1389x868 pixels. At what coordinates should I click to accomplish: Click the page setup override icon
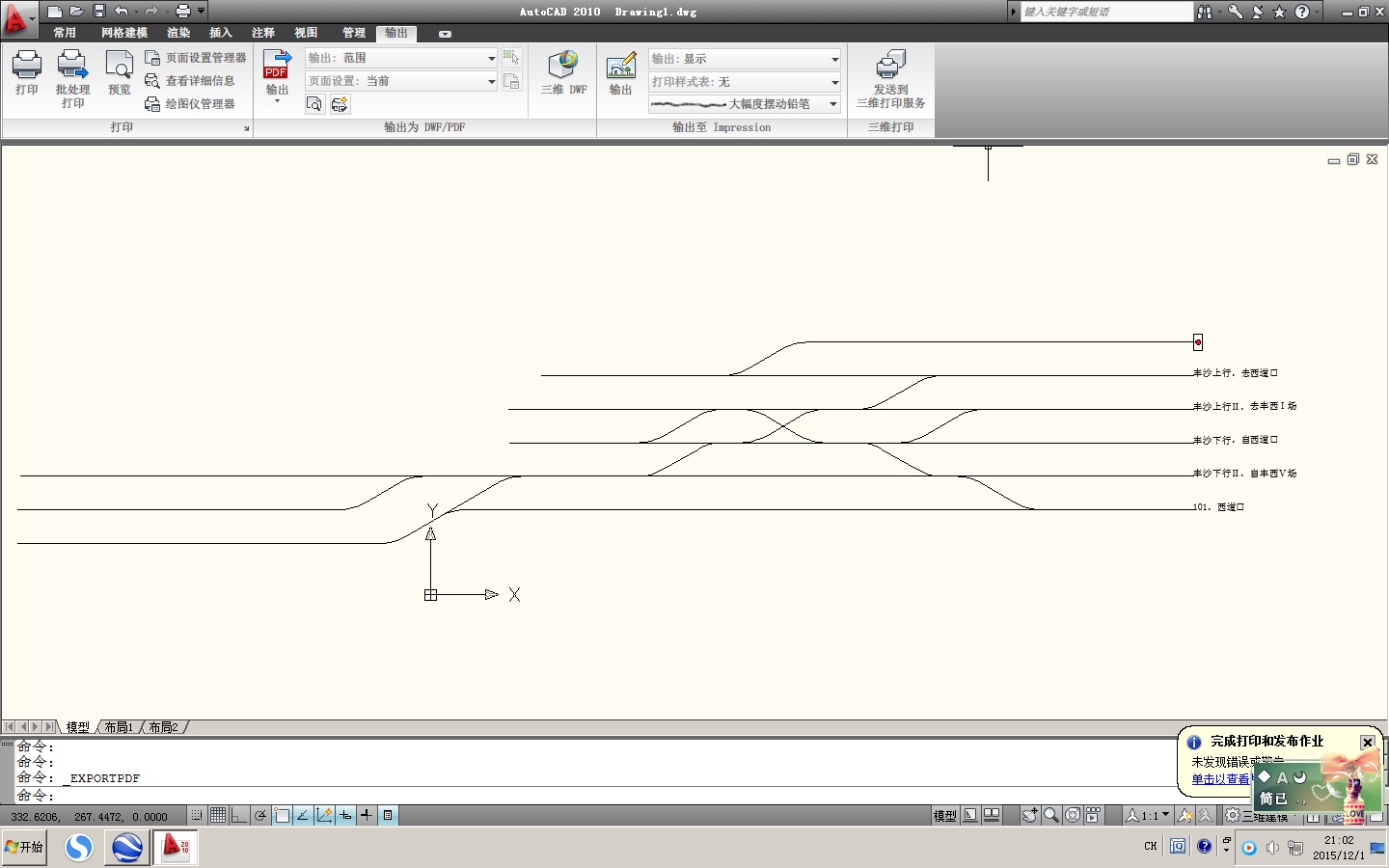click(x=511, y=81)
